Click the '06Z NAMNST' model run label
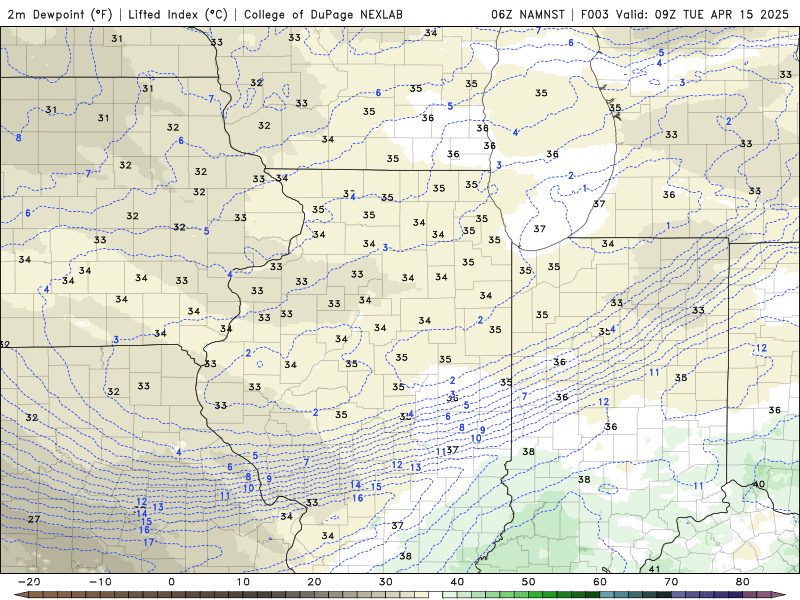Screen dimensions: 800x600 528,14
